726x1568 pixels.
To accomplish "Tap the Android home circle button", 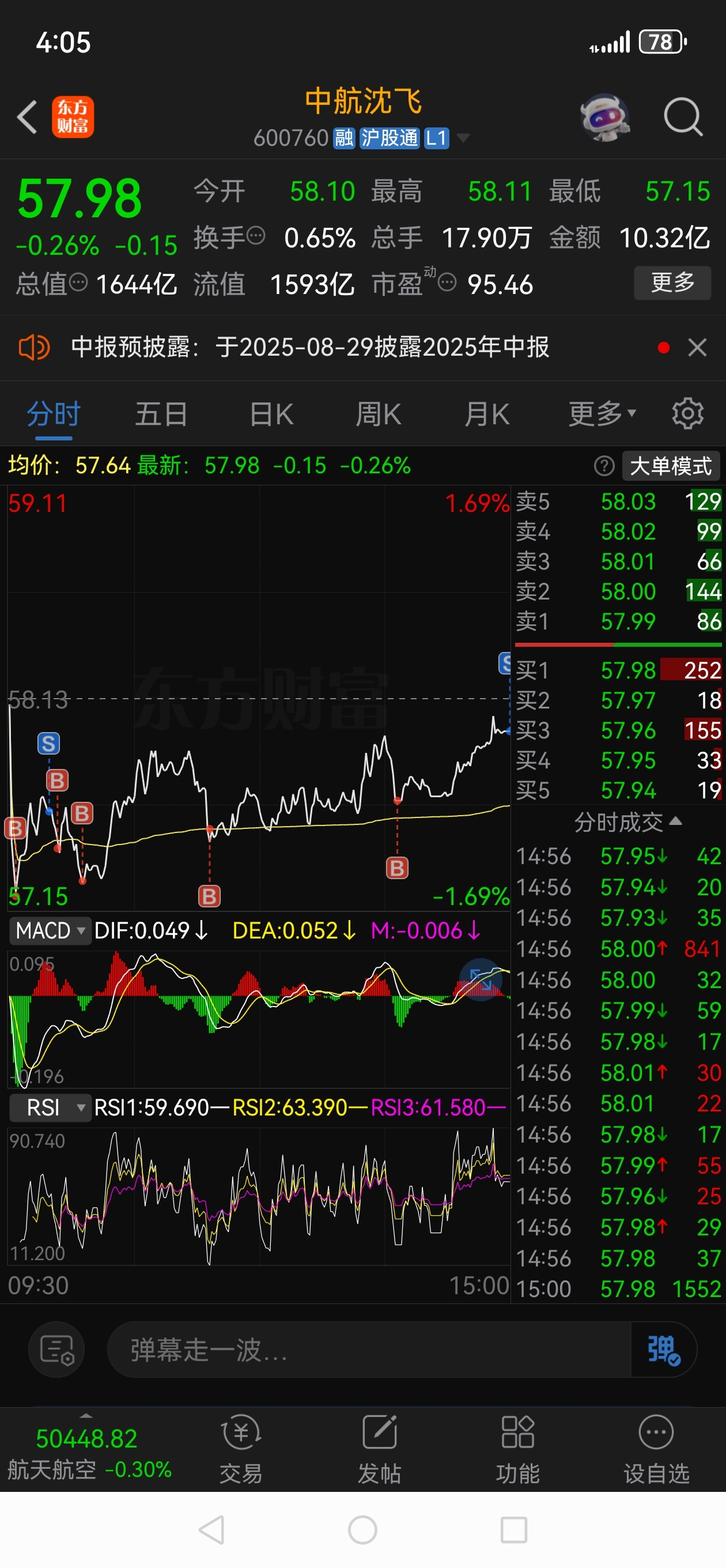I will click(362, 1531).
